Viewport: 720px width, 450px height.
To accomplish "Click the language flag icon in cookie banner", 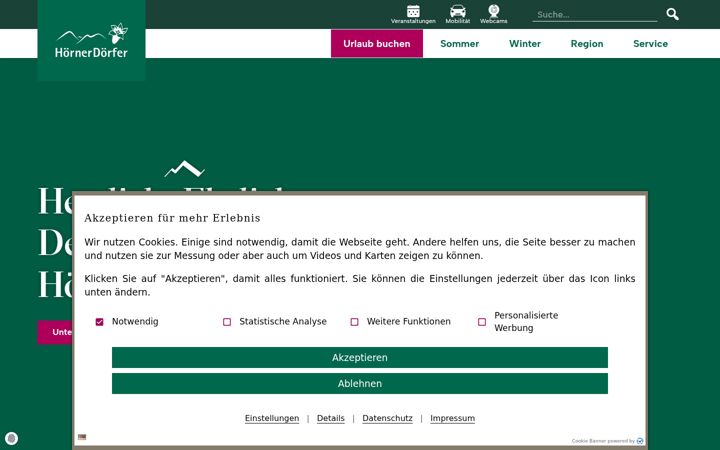I will coord(82,437).
